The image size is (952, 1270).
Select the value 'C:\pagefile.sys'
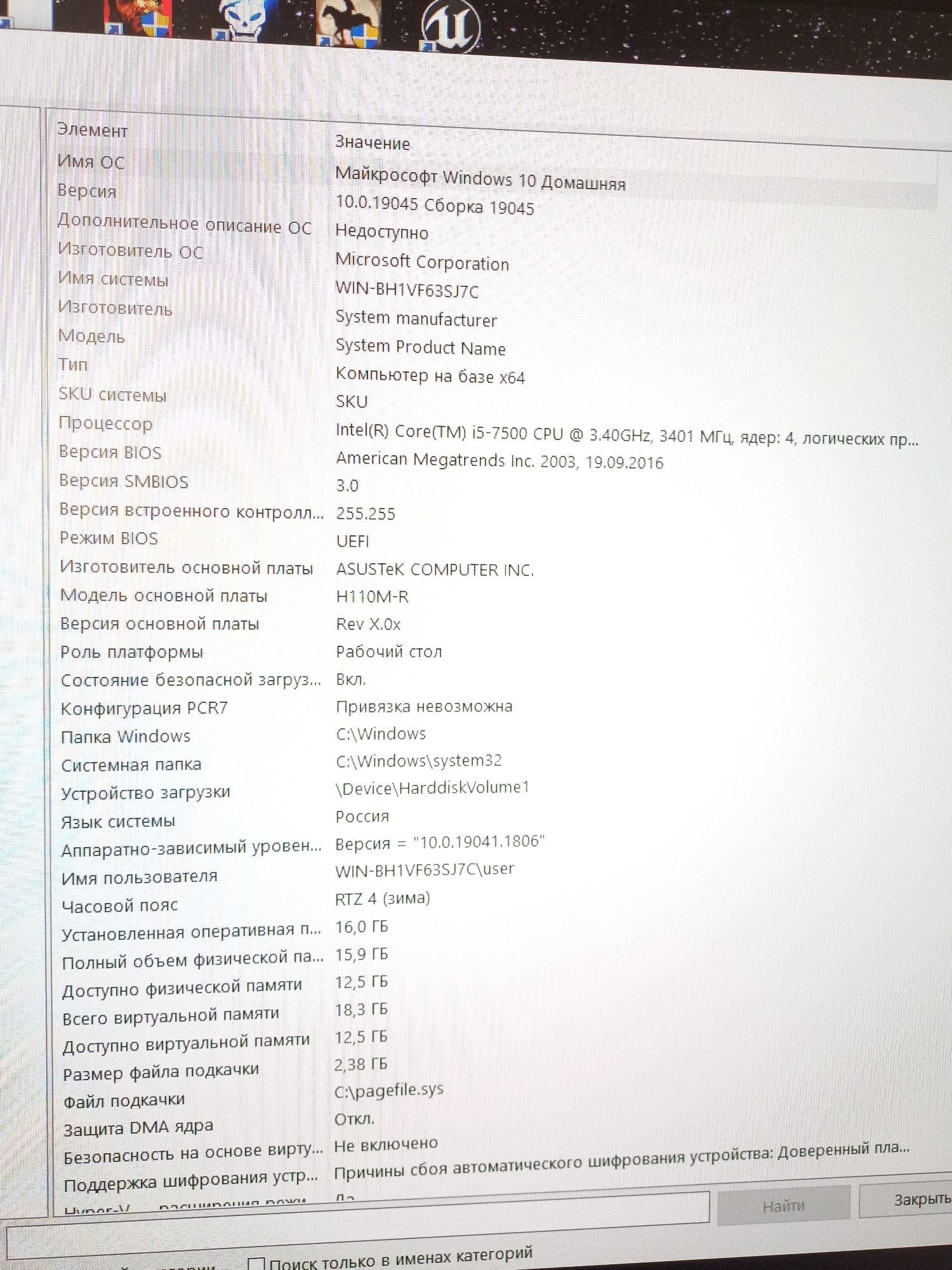pos(389,1090)
